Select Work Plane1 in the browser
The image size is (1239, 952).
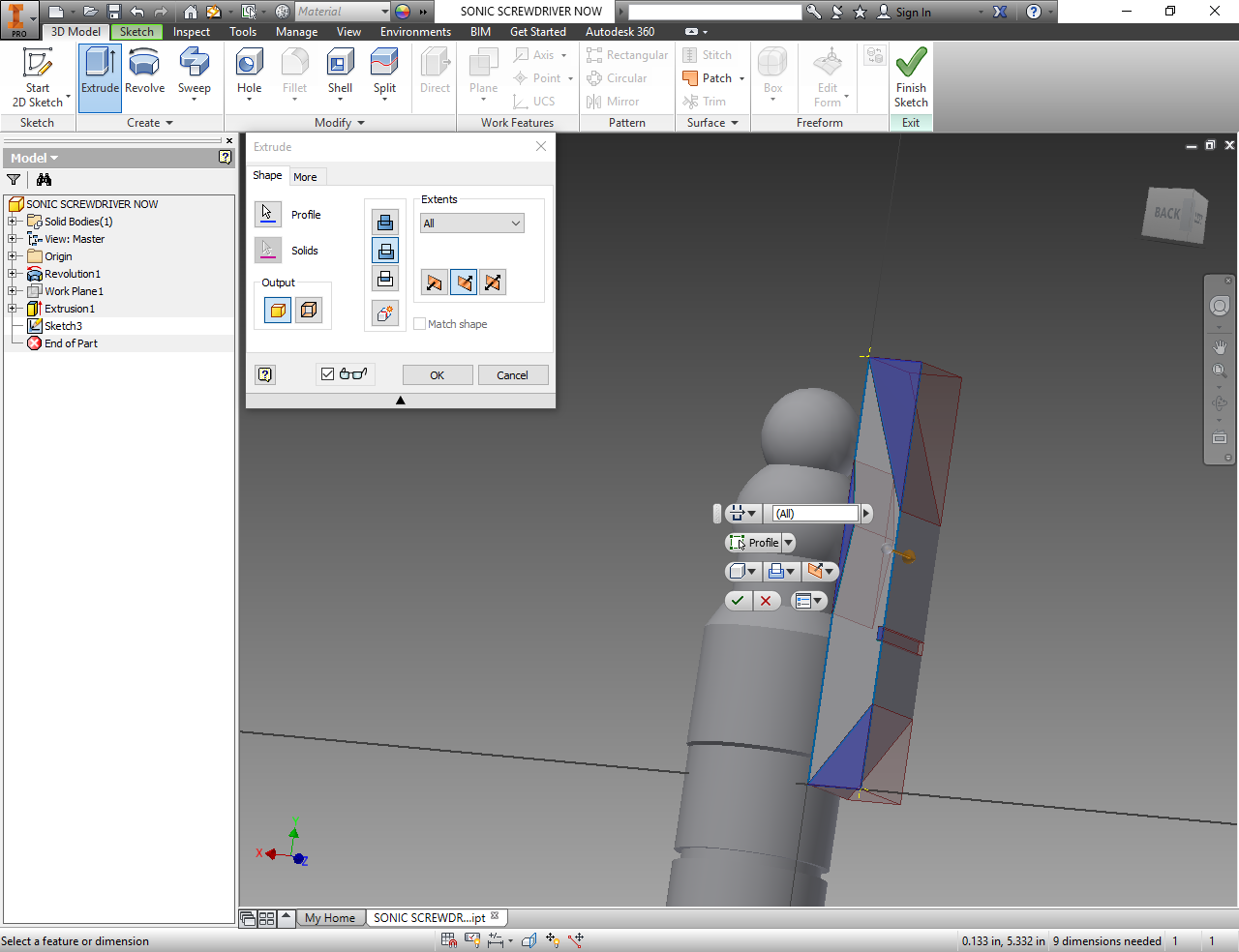pyautogui.click(x=74, y=291)
